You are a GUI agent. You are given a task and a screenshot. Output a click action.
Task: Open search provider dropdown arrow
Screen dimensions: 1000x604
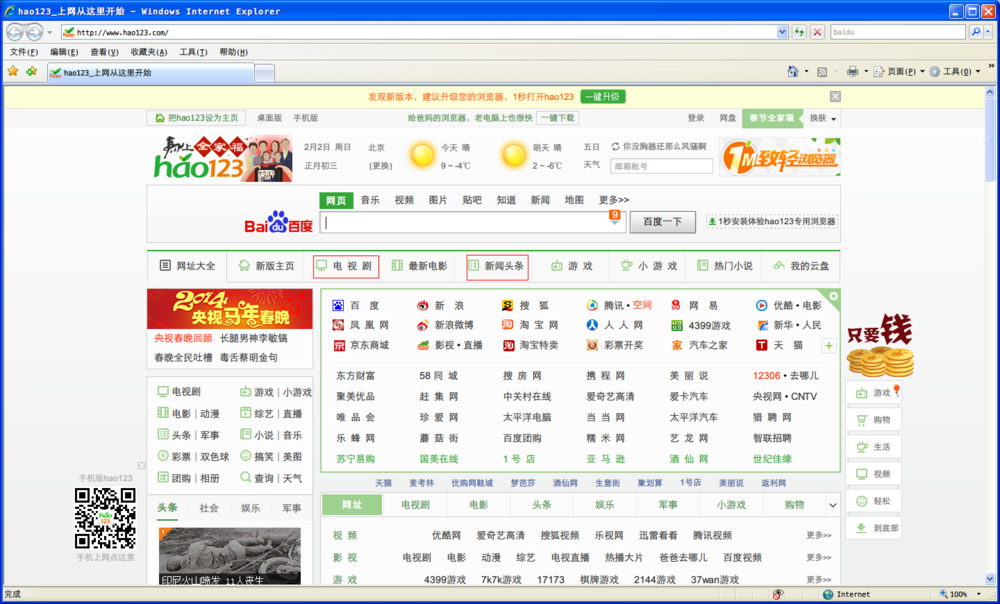(989, 31)
